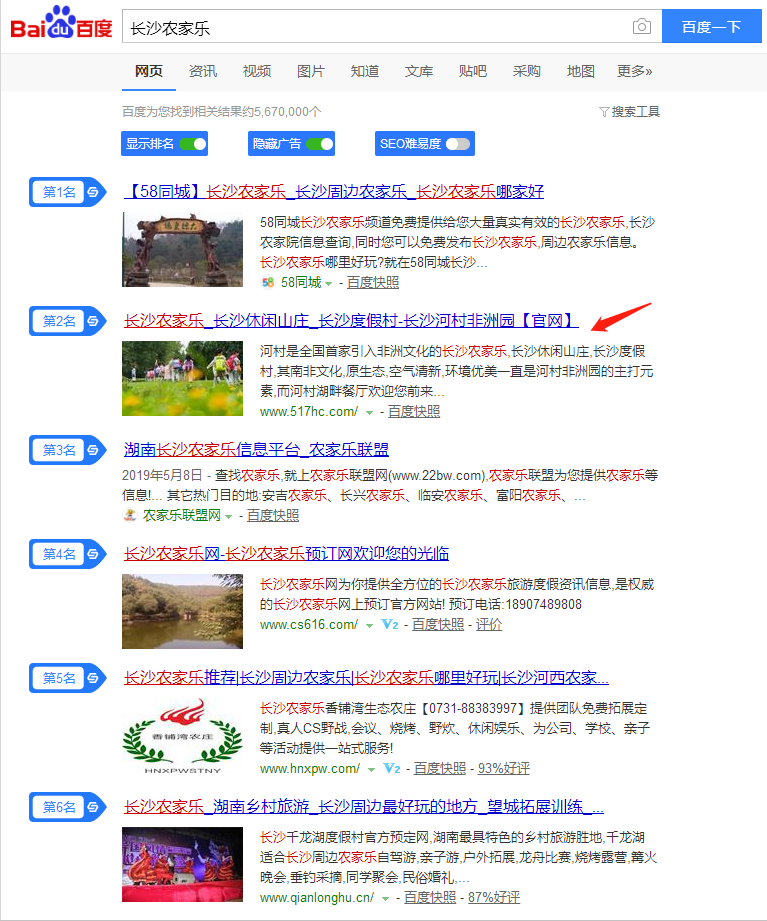Viewport: 767px width, 921px height.
Task: Switch to the 贴吧 tab
Action: point(473,72)
